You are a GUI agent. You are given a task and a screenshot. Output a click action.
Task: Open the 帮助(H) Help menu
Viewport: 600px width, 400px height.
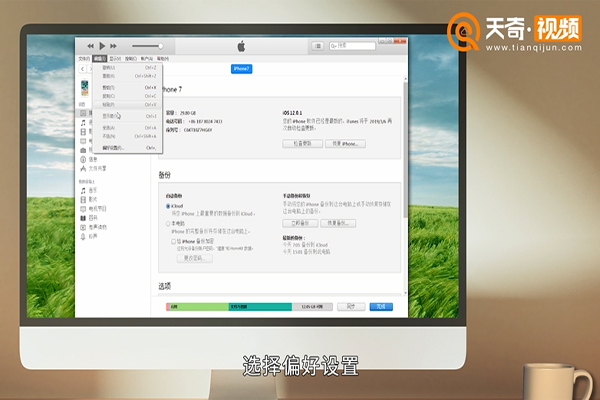point(163,59)
